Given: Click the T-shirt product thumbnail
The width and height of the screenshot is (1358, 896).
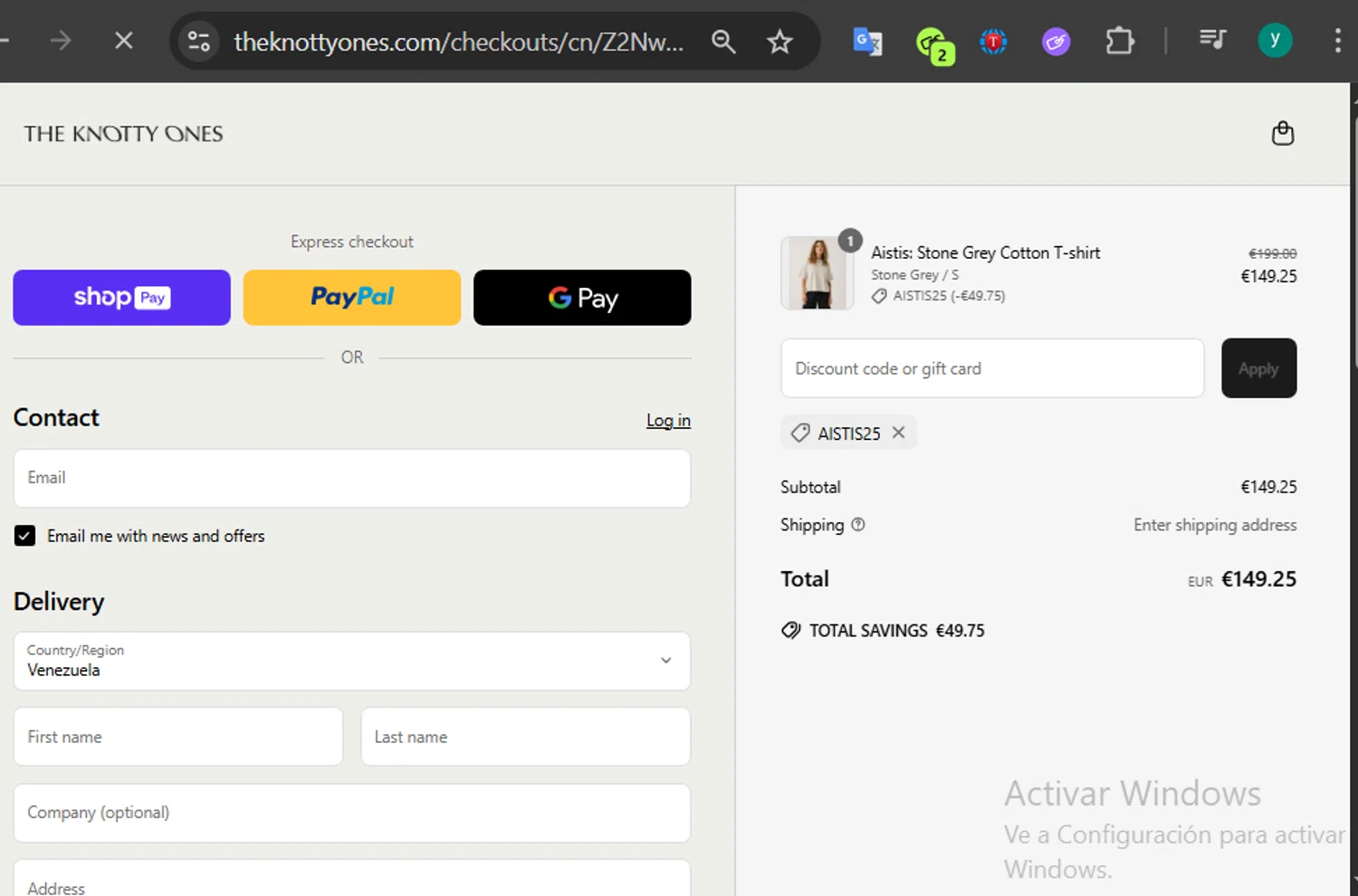Looking at the screenshot, I should pos(817,273).
